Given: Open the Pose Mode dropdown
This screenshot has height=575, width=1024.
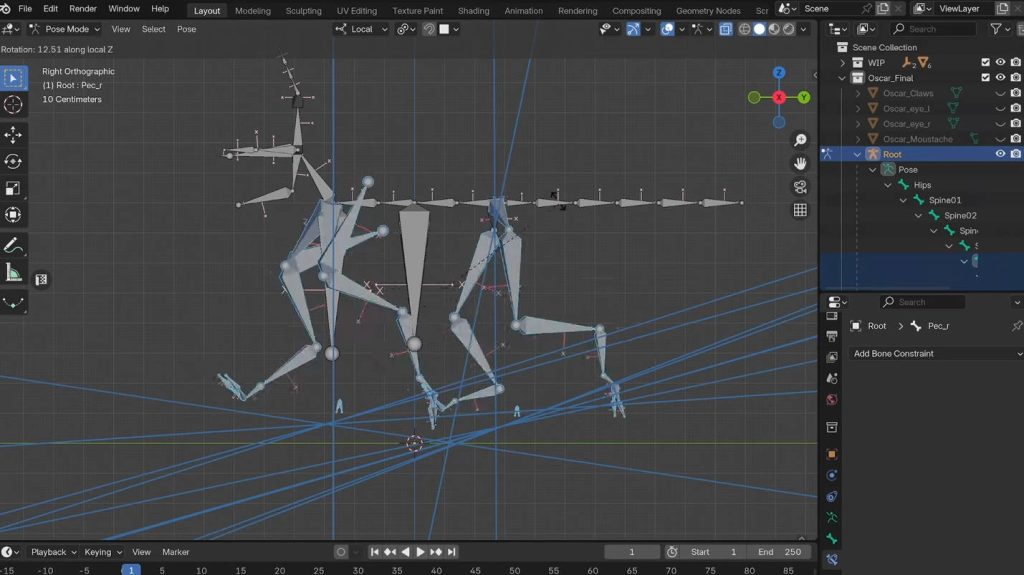Looking at the screenshot, I should coord(66,29).
